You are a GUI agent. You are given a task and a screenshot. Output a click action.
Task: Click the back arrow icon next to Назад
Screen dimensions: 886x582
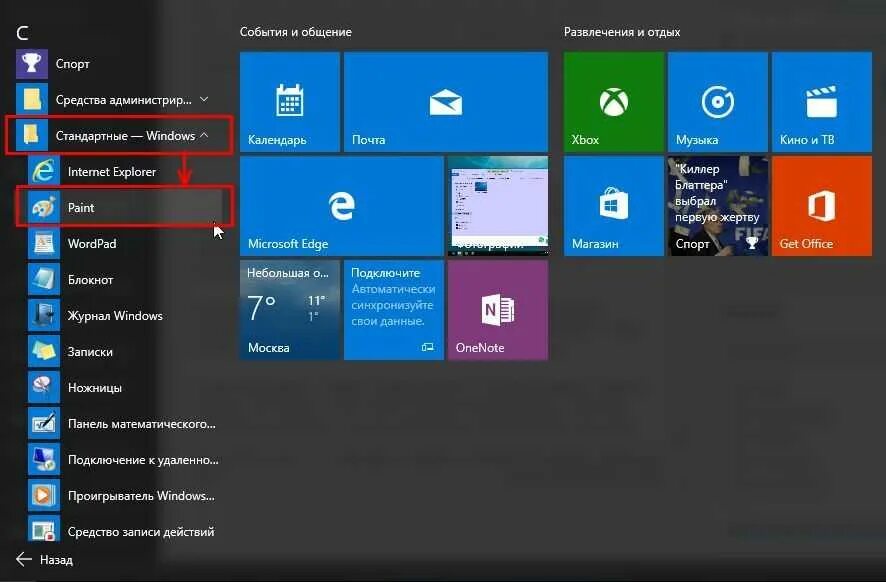pos(24,559)
